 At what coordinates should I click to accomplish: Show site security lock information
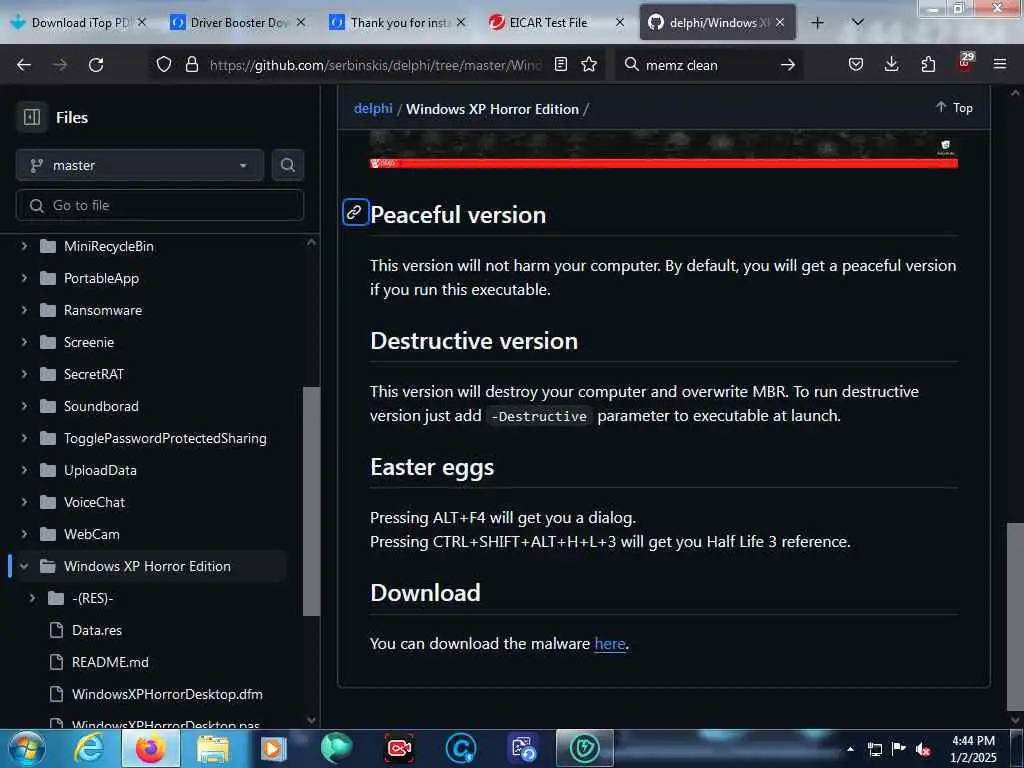click(x=191, y=64)
